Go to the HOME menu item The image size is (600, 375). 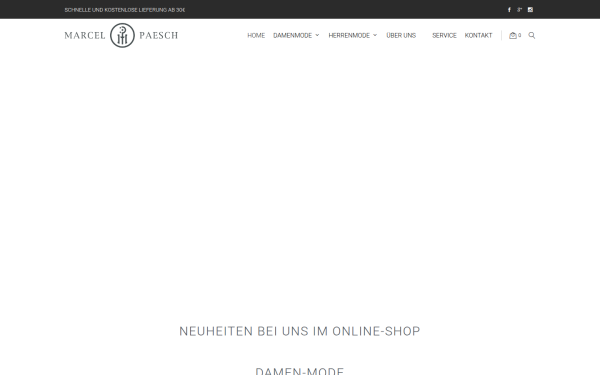point(256,35)
